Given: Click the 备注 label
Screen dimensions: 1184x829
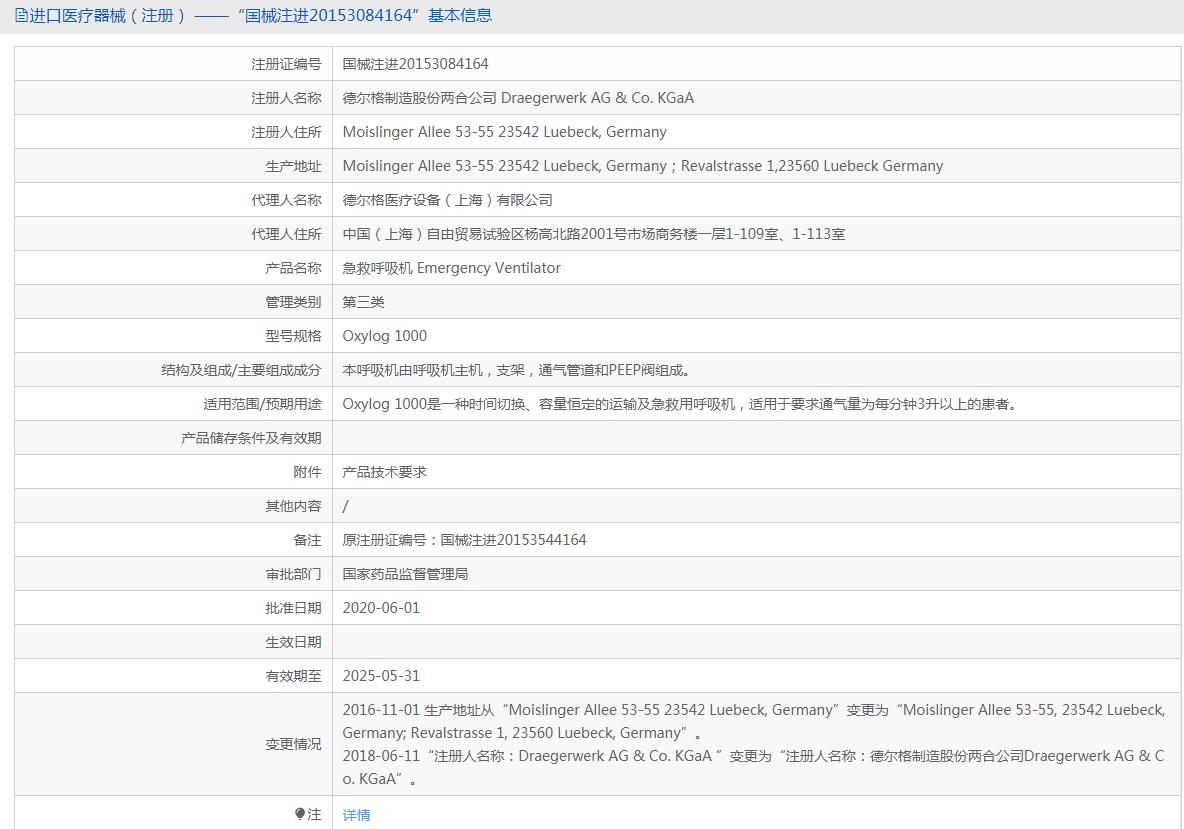Looking at the screenshot, I should (307, 540).
